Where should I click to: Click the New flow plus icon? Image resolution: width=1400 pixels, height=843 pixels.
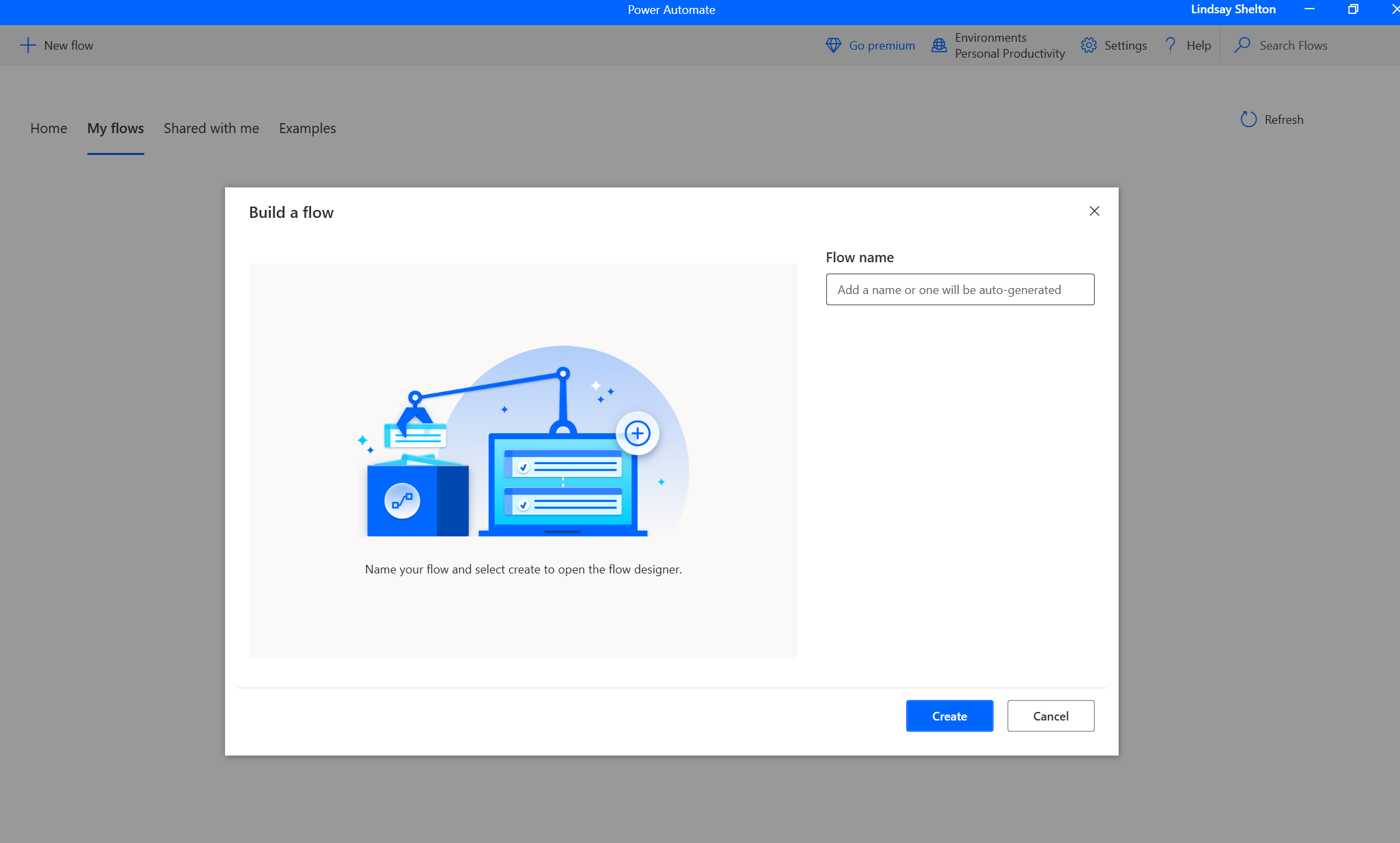coord(26,45)
